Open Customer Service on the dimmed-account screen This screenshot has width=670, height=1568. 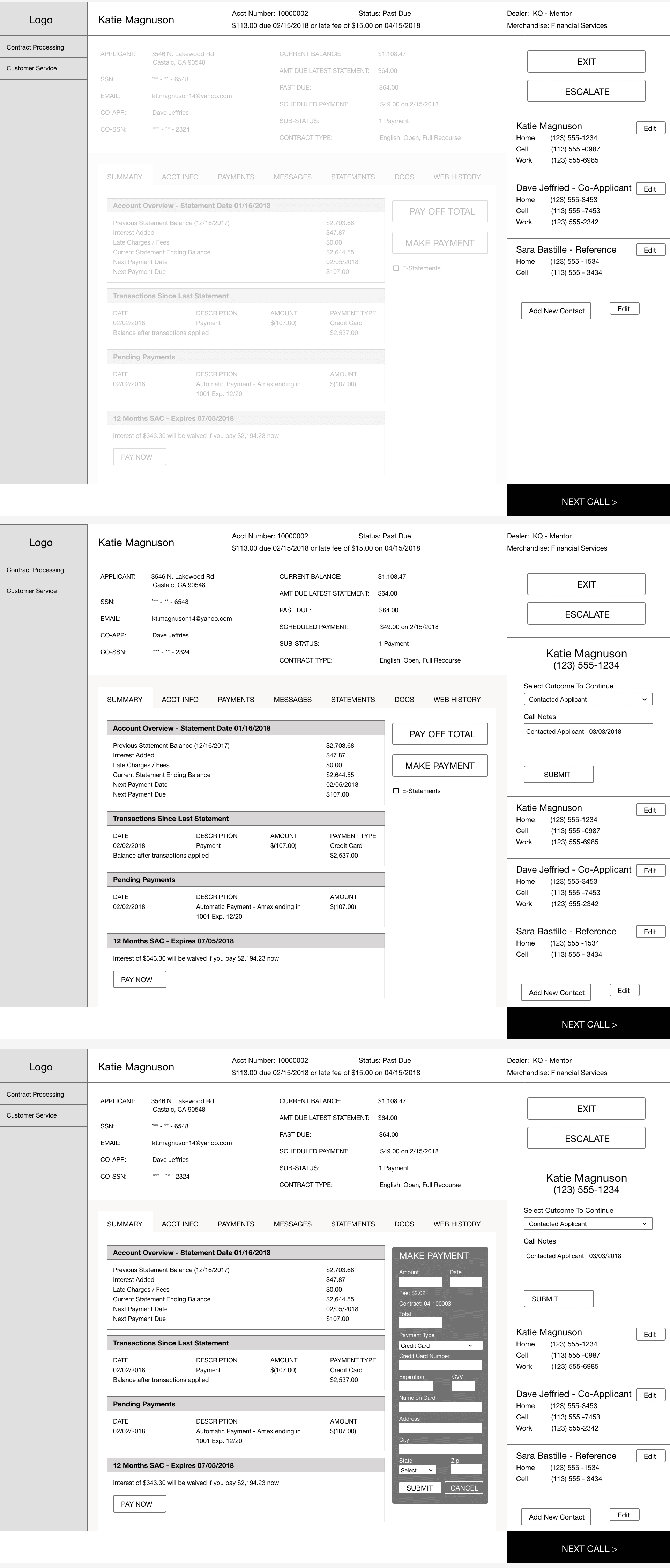(x=44, y=68)
